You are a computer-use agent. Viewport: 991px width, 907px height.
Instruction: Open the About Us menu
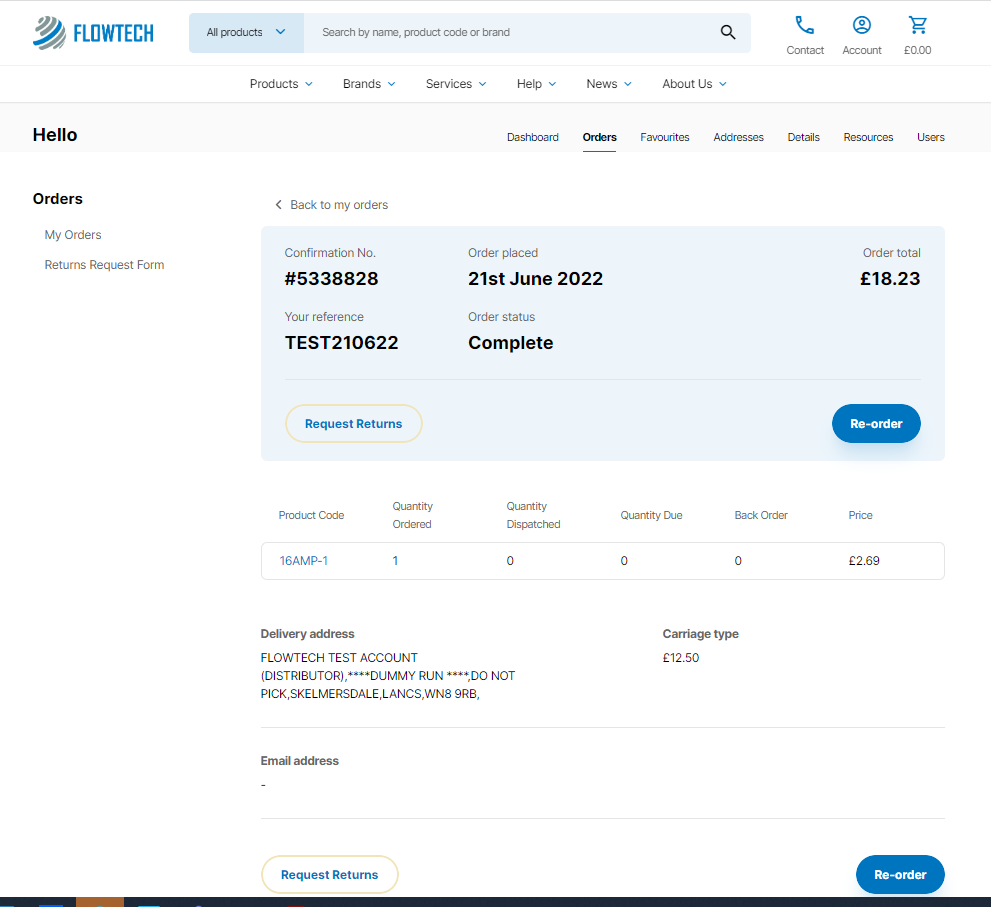pyautogui.click(x=695, y=84)
